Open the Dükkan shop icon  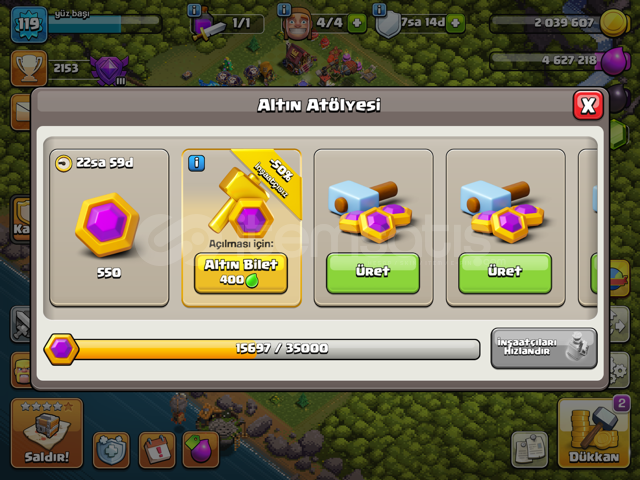pyautogui.click(x=593, y=433)
